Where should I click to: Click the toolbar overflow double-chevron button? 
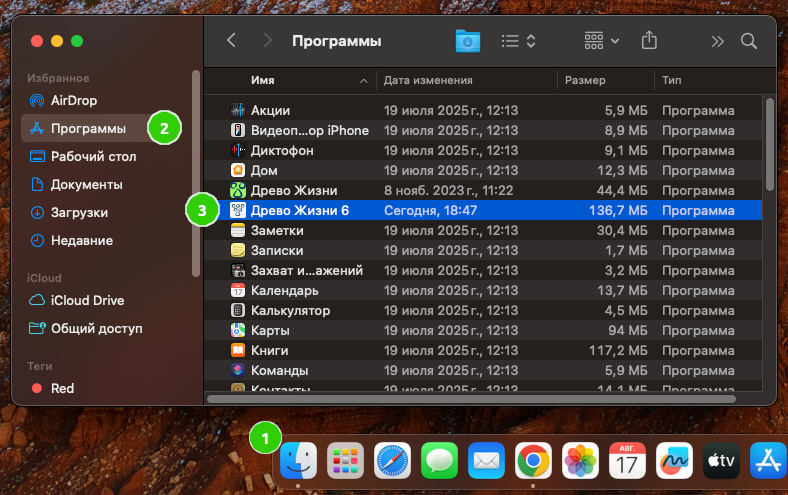click(x=717, y=41)
